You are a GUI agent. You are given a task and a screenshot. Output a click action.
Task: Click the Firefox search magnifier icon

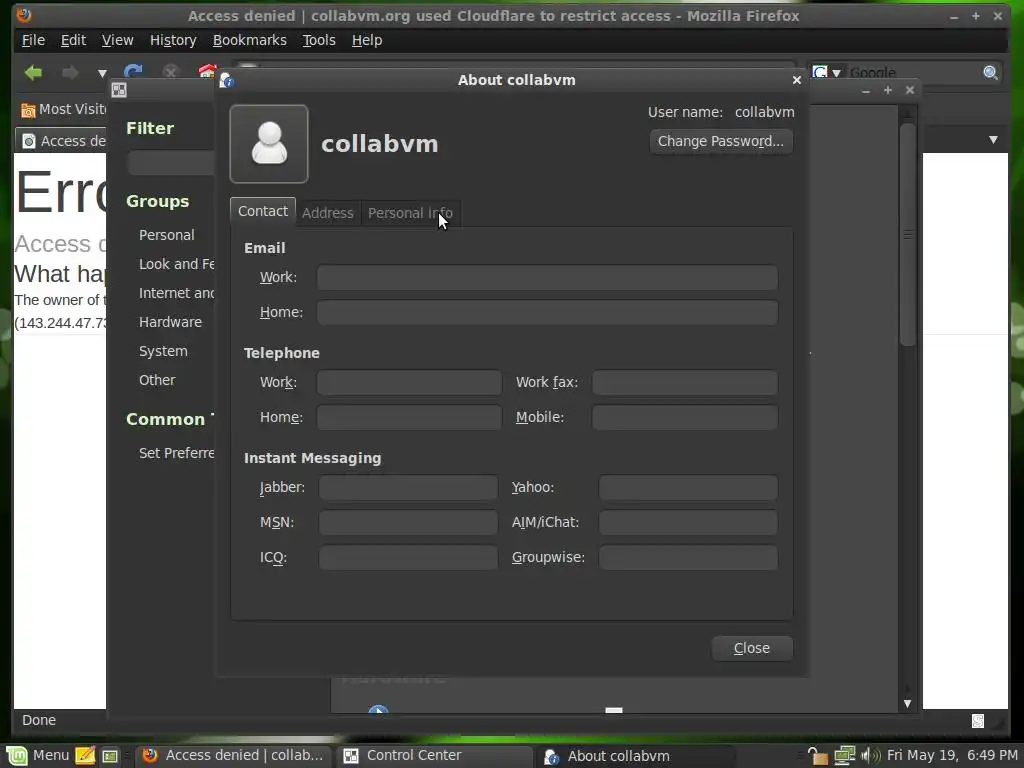(990, 72)
